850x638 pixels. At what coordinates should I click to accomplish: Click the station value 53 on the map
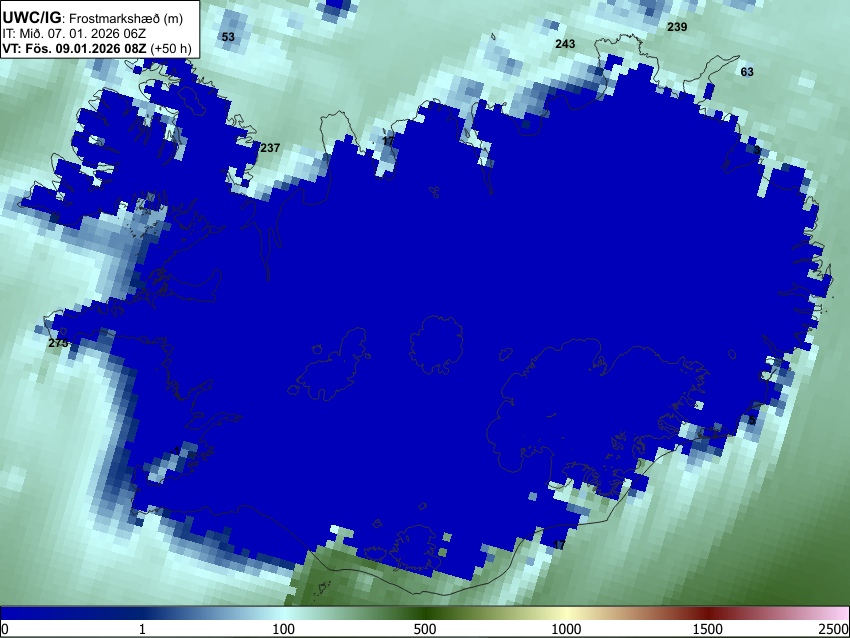[228, 37]
